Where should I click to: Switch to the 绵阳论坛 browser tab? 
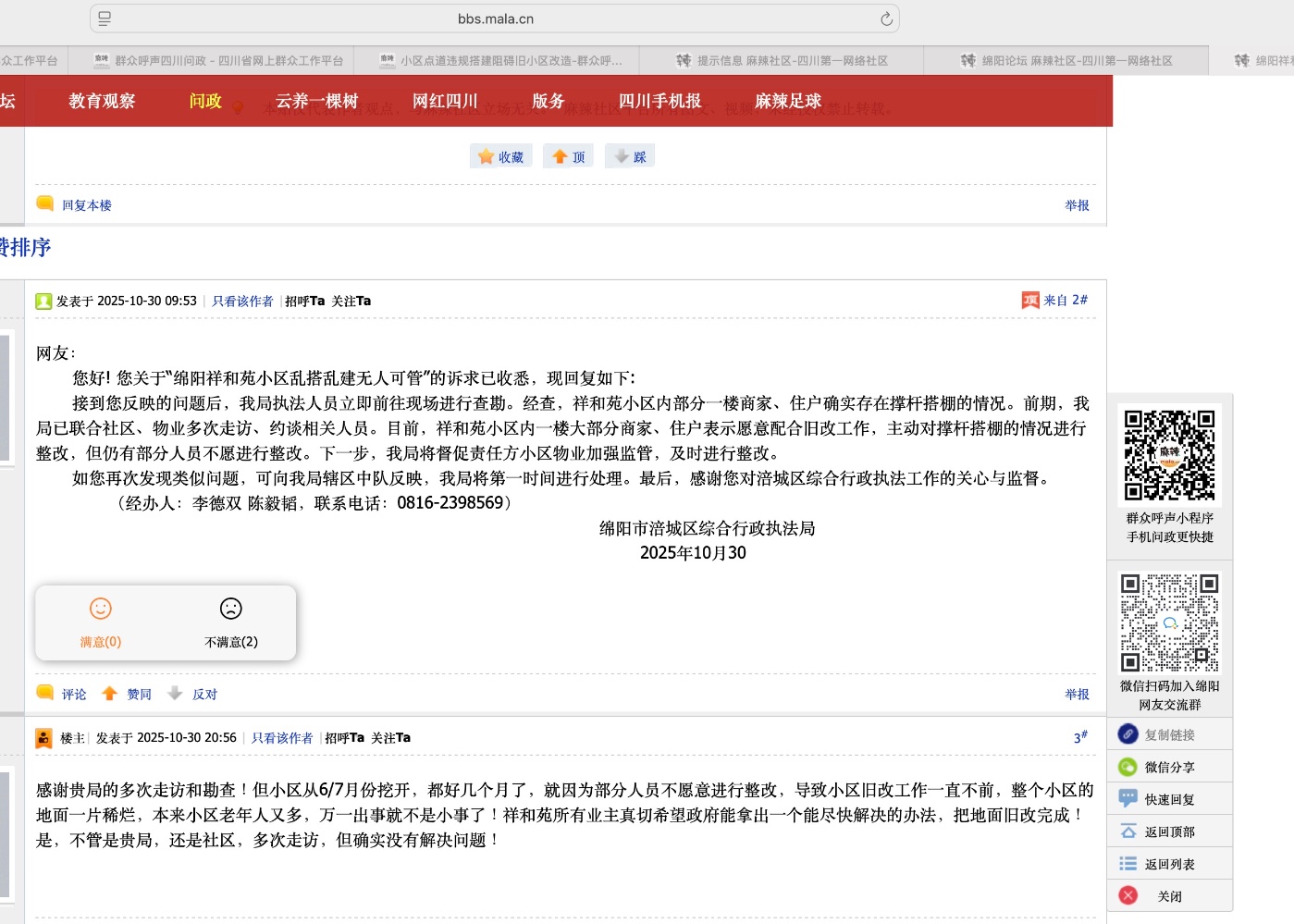coord(1066,61)
